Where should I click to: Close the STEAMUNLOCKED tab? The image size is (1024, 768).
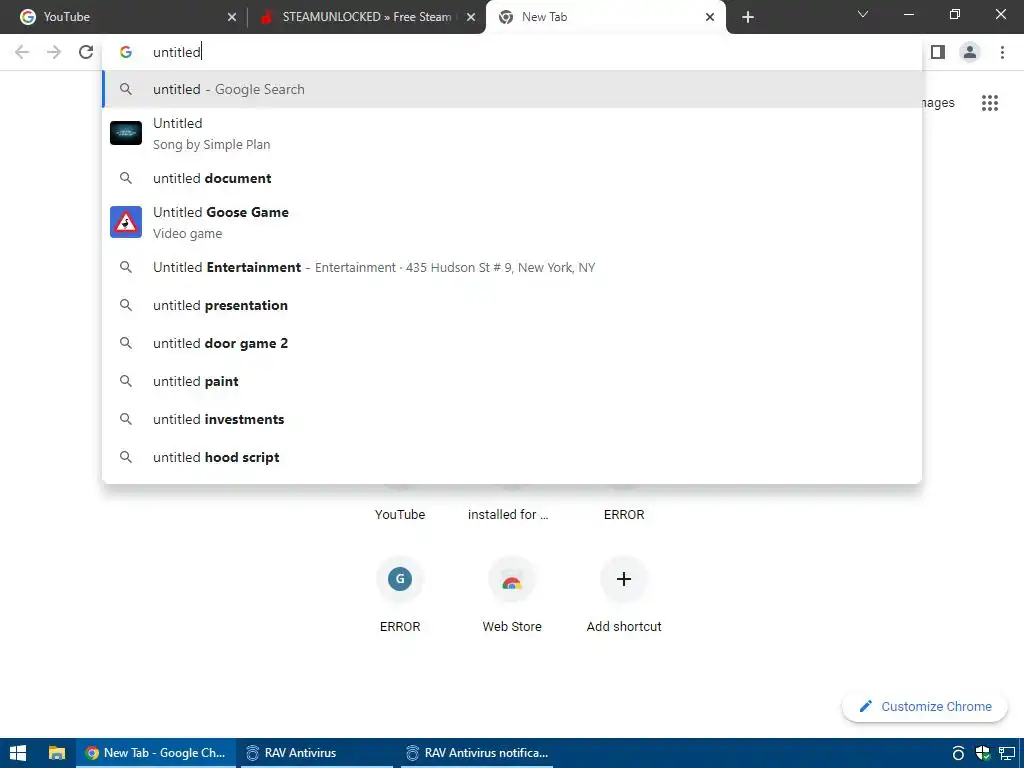471,18
